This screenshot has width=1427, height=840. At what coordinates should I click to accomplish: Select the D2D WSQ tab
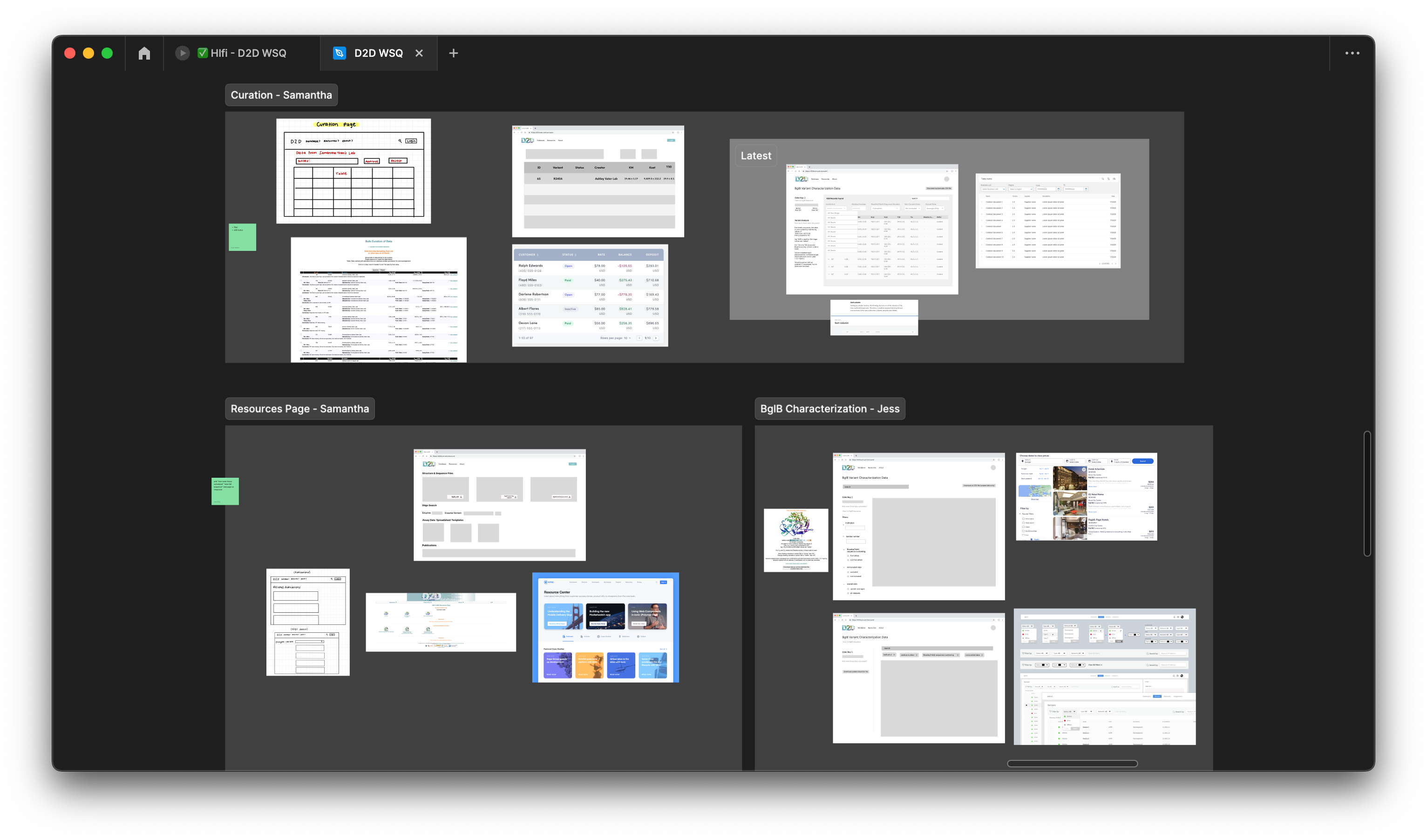pyautogui.click(x=378, y=53)
